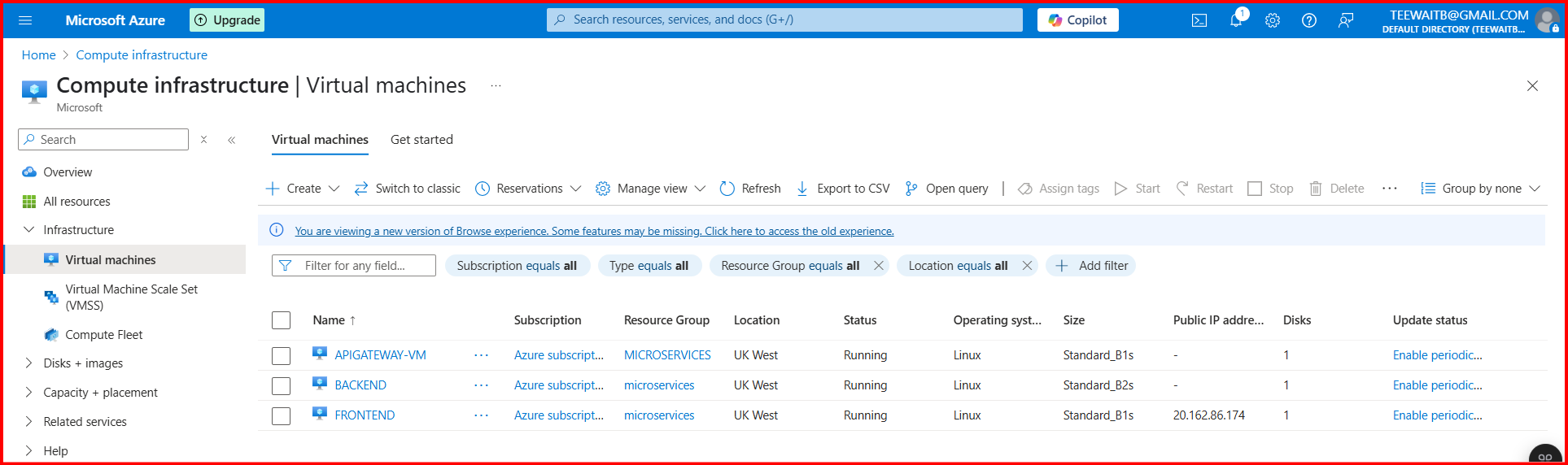Image resolution: width=1568 pixels, height=465 pixels.
Task: Open the notifications bell
Action: point(1236,20)
